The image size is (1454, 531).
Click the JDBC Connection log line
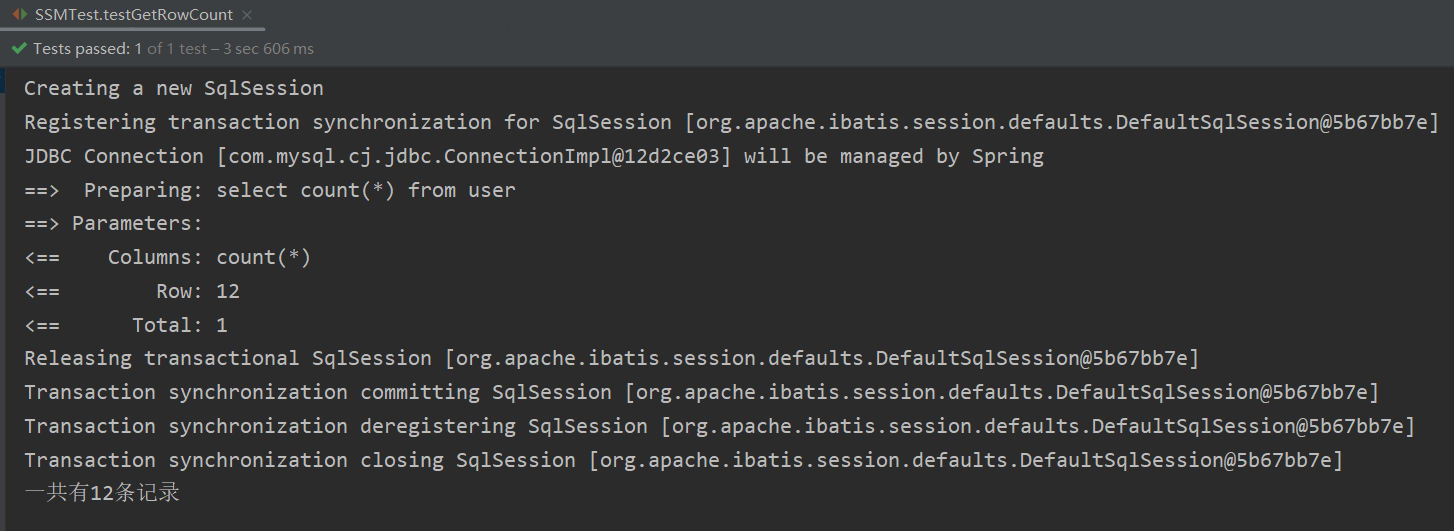(534, 156)
